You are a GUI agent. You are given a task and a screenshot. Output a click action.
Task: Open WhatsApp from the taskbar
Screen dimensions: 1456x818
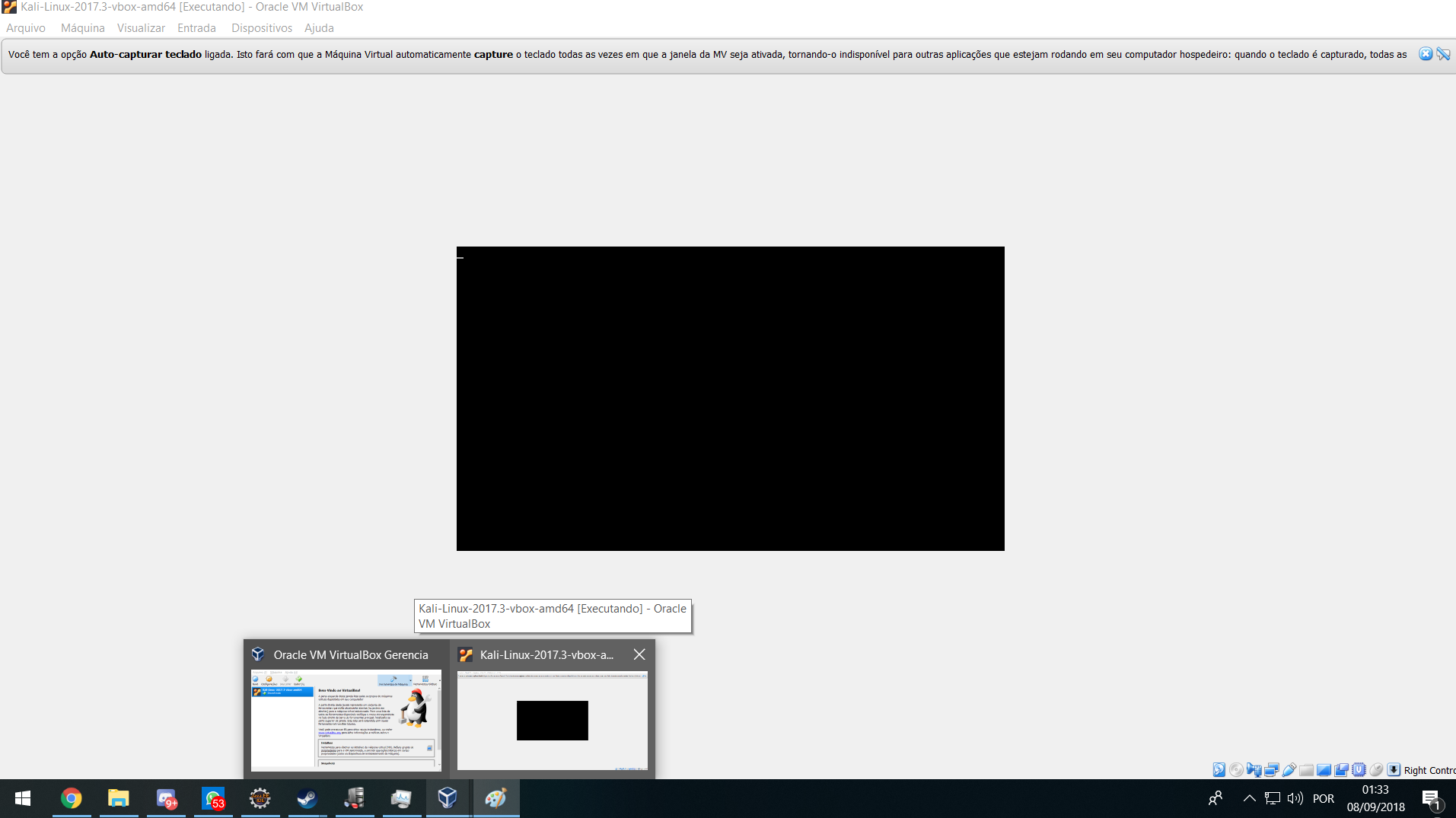pos(213,798)
